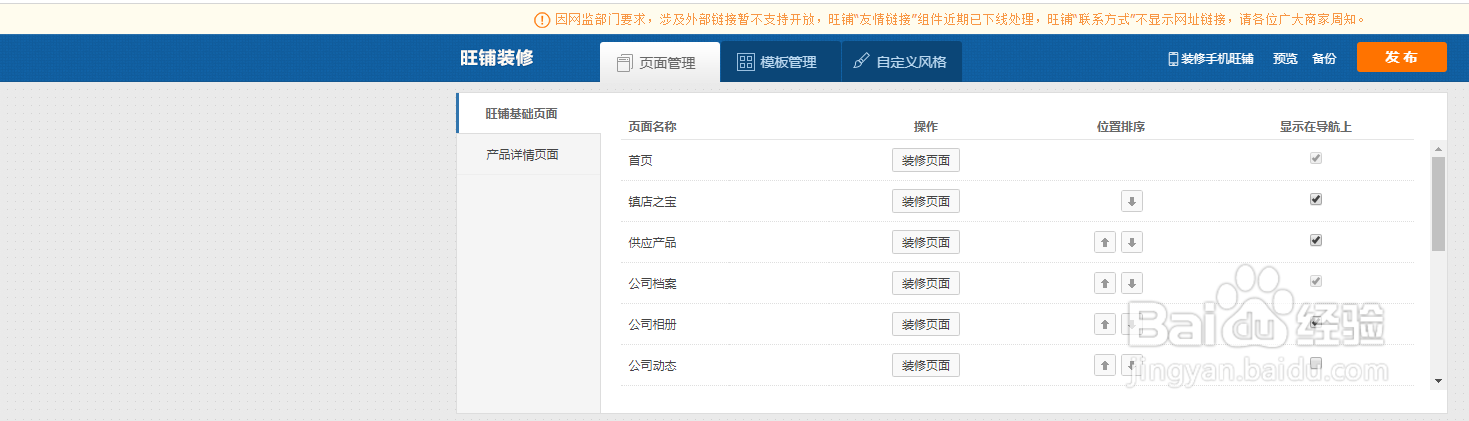
Task: Click 显示在导航上 column header
Action: pos(1316,127)
